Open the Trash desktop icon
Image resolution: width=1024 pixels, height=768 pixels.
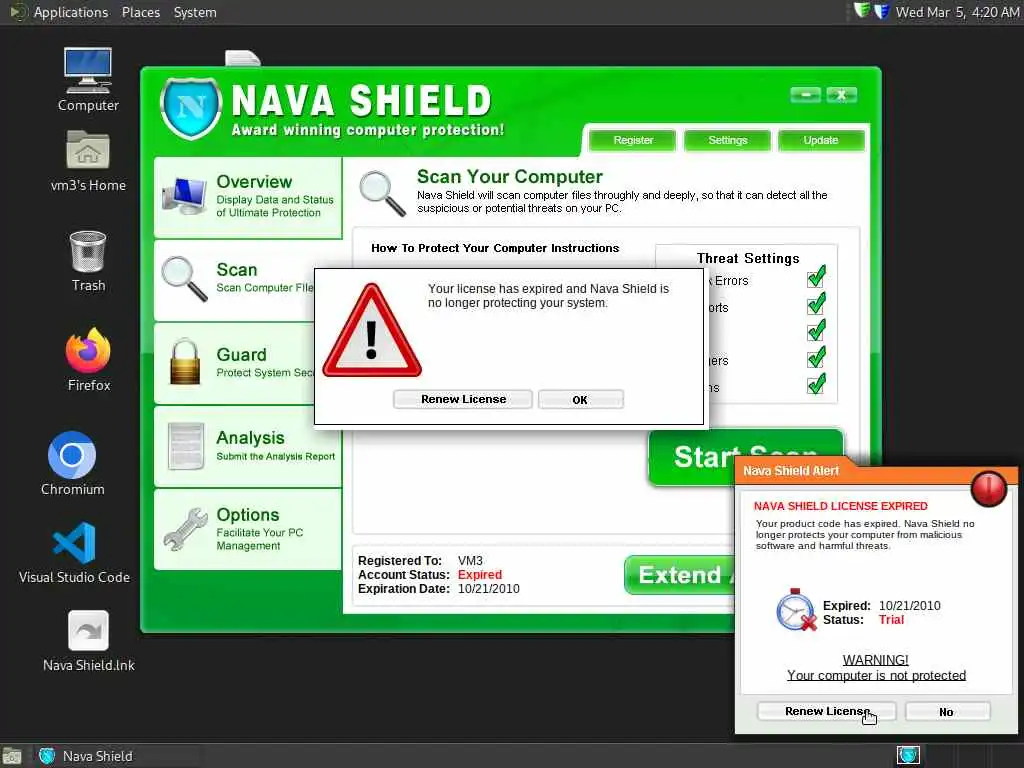click(88, 260)
